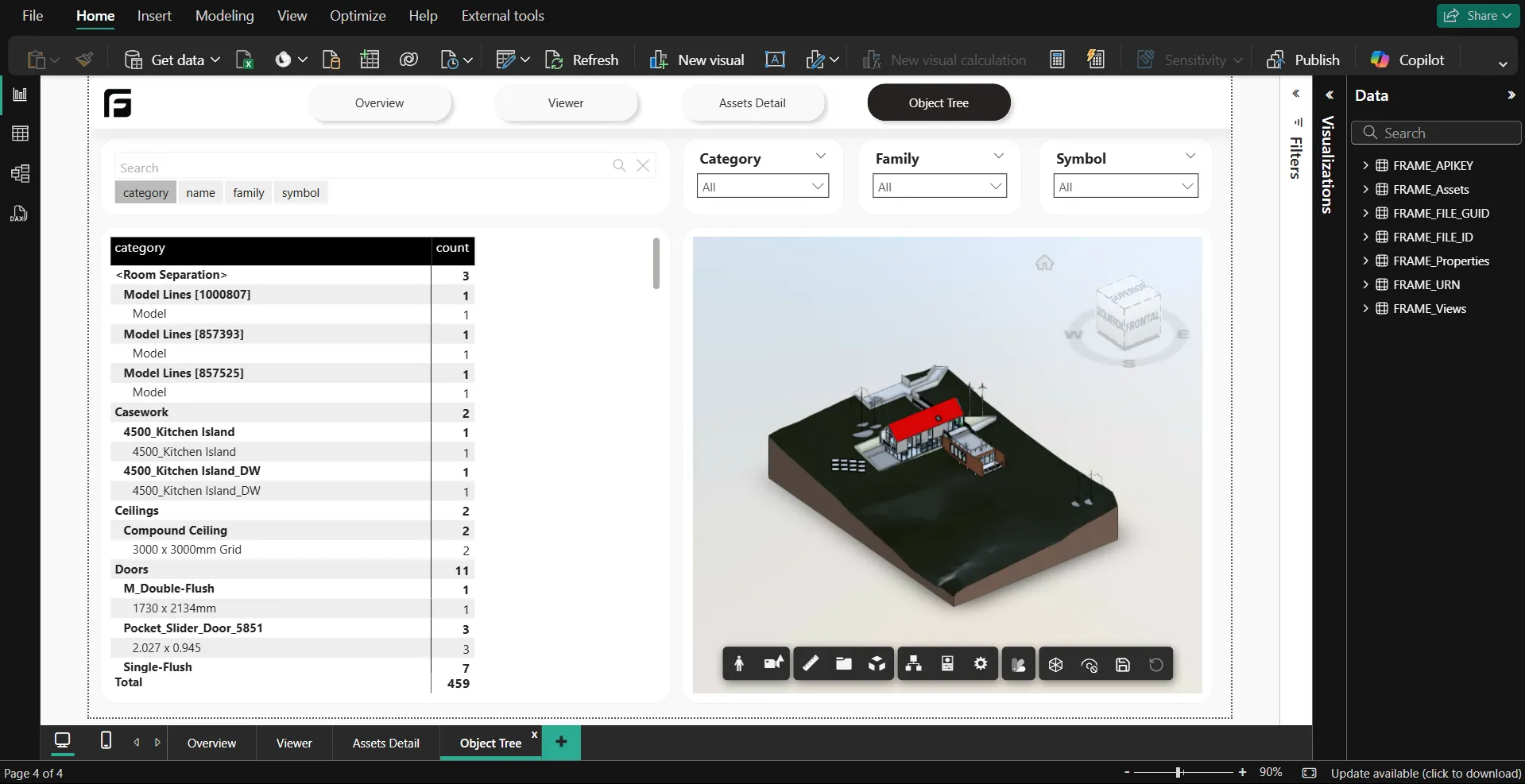Open the Modeling ribbon tab
The height and width of the screenshot is (784, 1525).
(x=225, y=16)
